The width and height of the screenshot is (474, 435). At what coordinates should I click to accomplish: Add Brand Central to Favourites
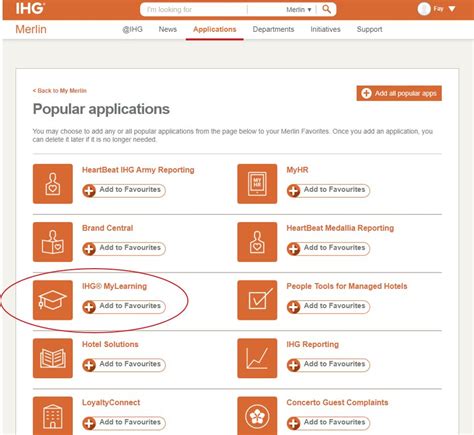(x=124, y=248)
